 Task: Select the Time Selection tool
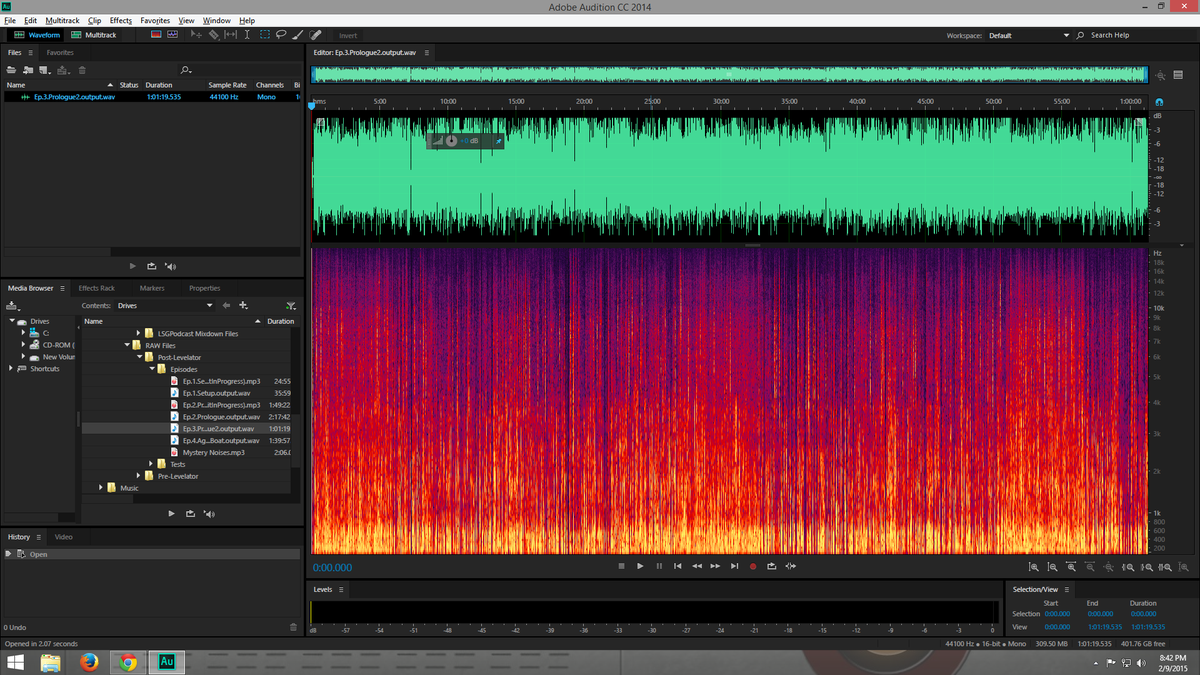(x=247, y=34)
